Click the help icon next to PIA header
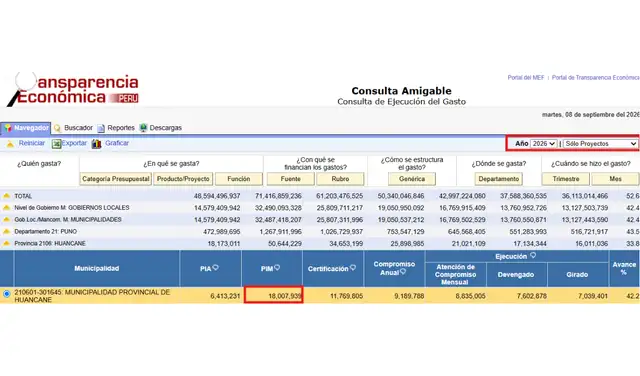This screenshot has width=640, height=376. pyautogui.click(x=216, y=267)
